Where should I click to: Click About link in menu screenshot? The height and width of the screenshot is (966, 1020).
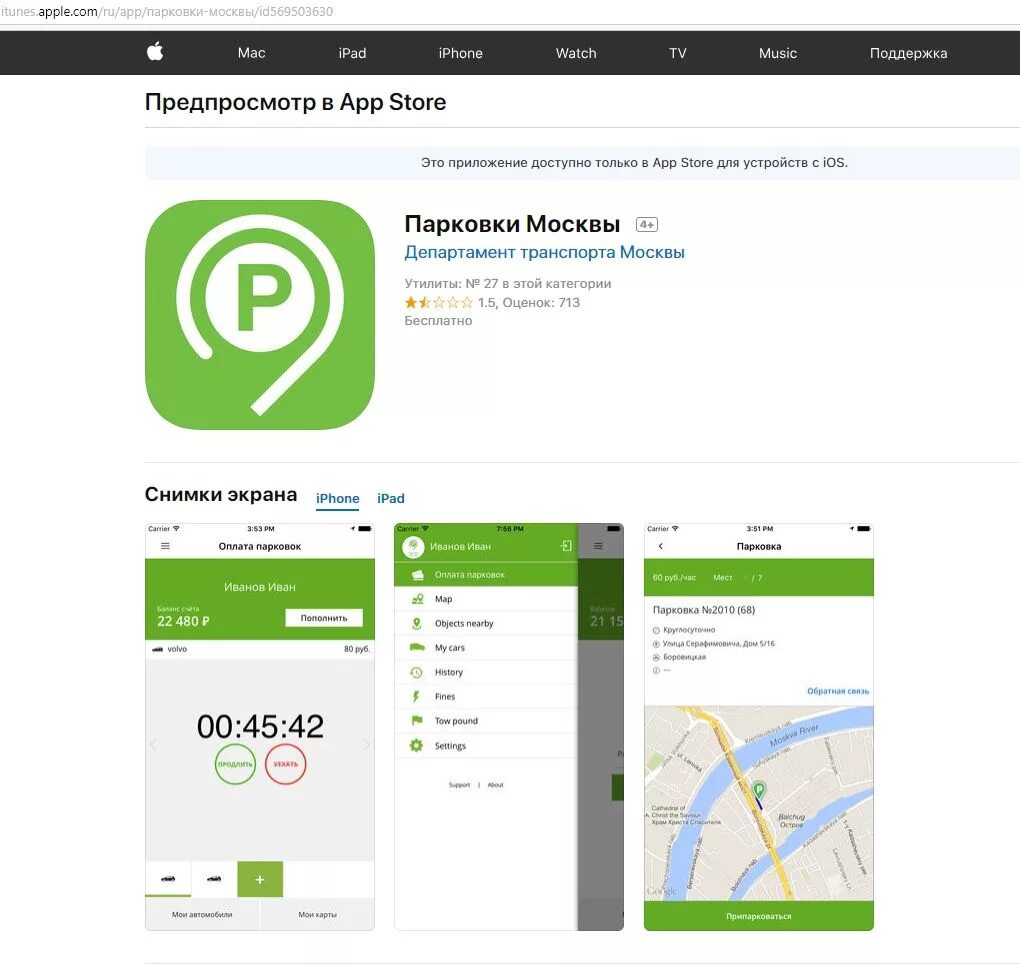pos(496,785)
